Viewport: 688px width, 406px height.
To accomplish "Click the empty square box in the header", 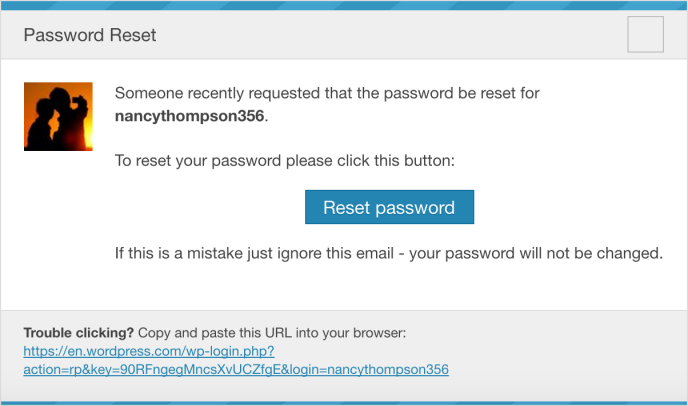I will tap(645, 34).
